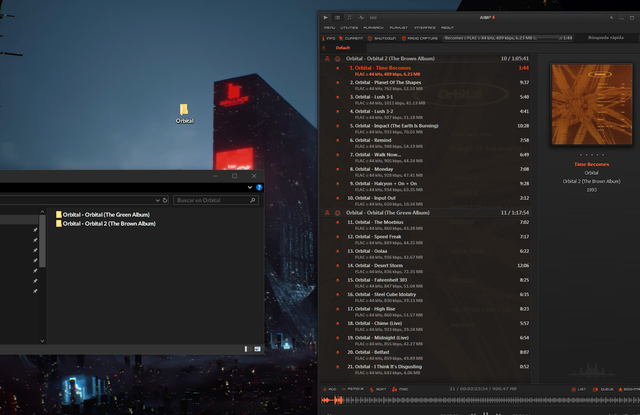The image size is (640, 415).
Task: Click the rating dots under the album cover
Action: (x=591, y=155)
